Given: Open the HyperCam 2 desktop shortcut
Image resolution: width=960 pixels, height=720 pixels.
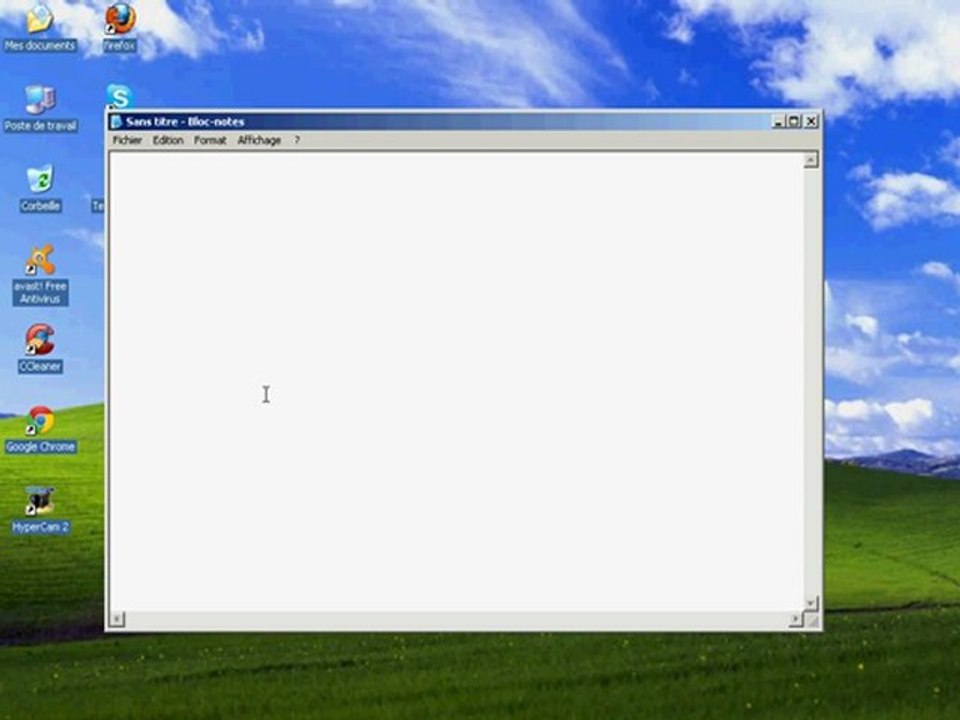Looking at the screenshot, I should point(40,509).
